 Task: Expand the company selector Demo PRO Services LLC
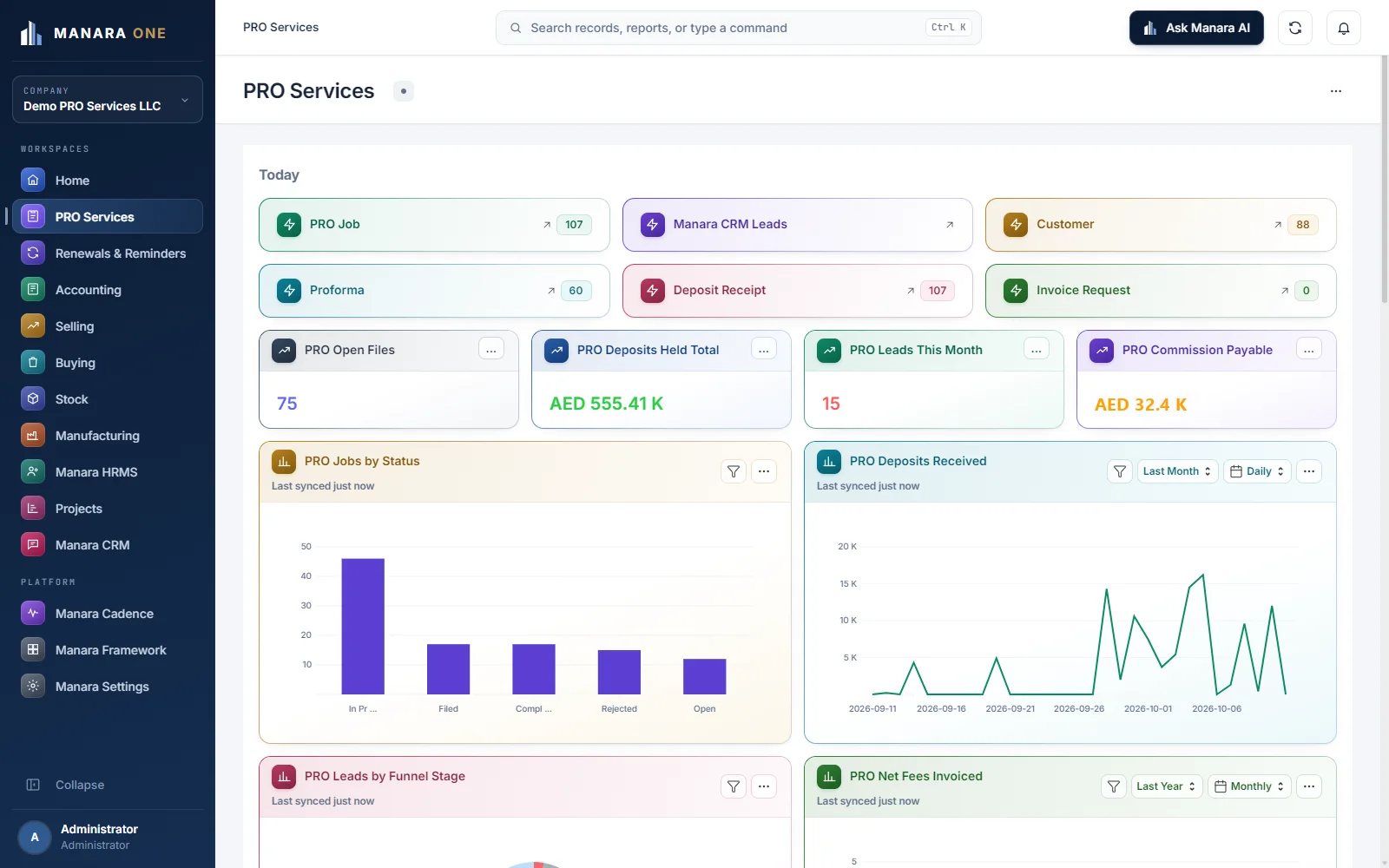coord(108,99)
